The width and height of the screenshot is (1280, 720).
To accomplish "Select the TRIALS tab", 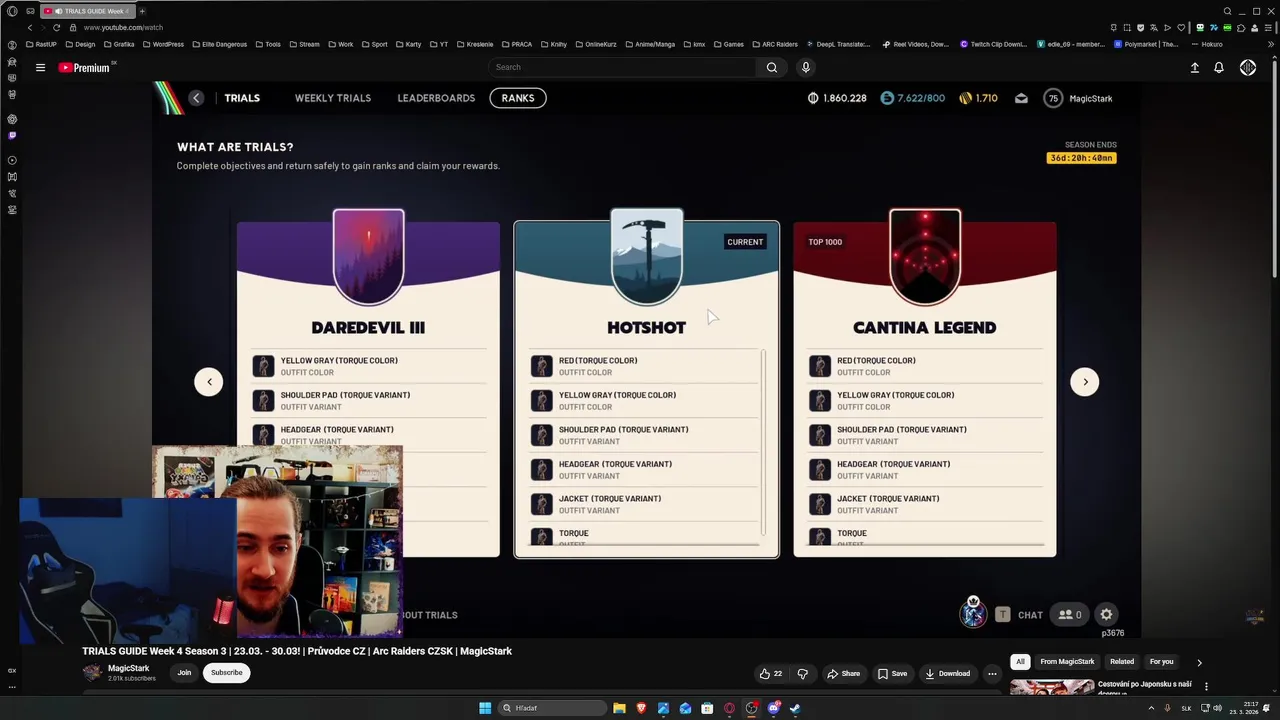I will pyautogui.click(x=242, y=98).
